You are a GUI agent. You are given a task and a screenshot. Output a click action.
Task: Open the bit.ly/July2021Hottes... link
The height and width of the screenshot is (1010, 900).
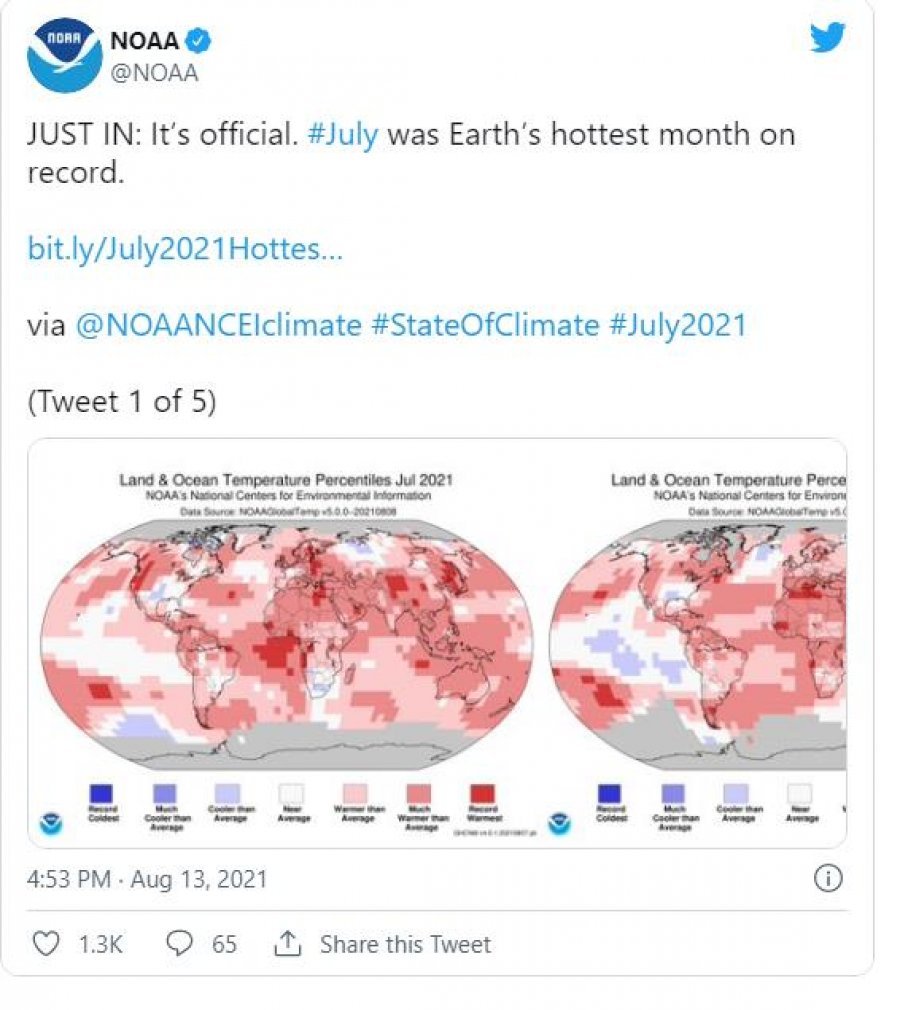(x=185, y=249)
